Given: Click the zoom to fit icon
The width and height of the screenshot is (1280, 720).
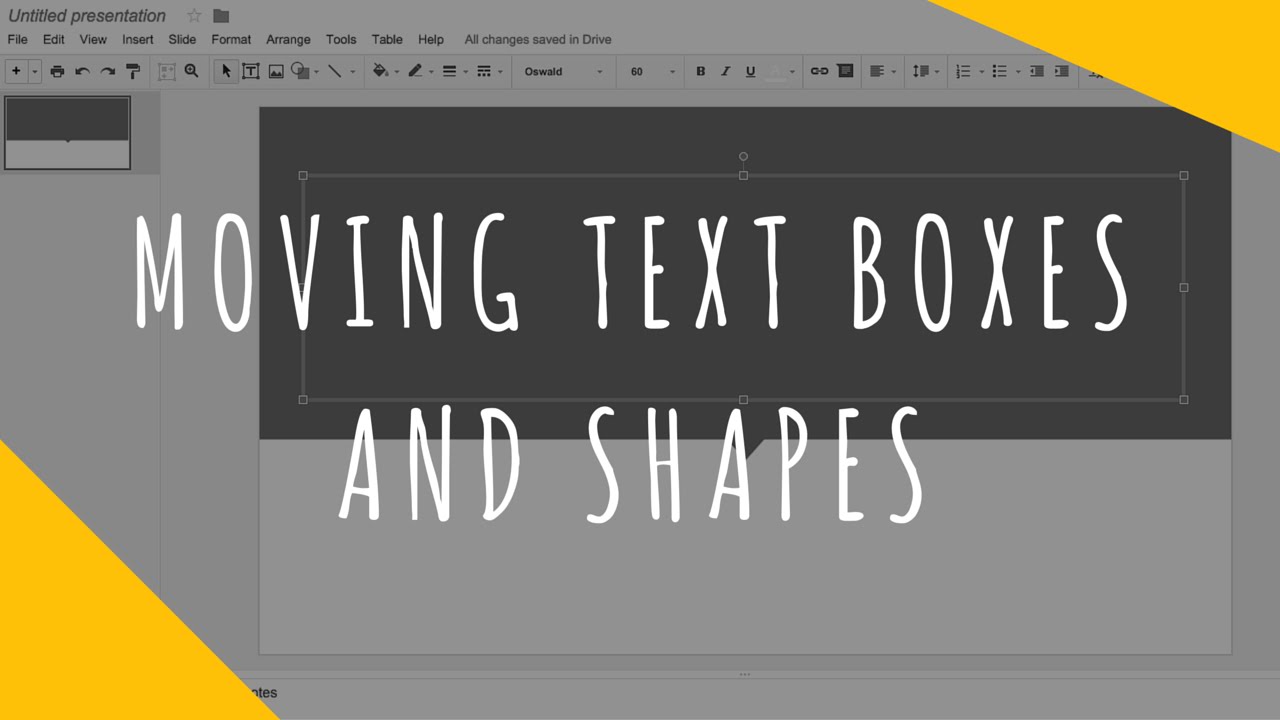Looking at the screenshot, I should coord(166,71).
